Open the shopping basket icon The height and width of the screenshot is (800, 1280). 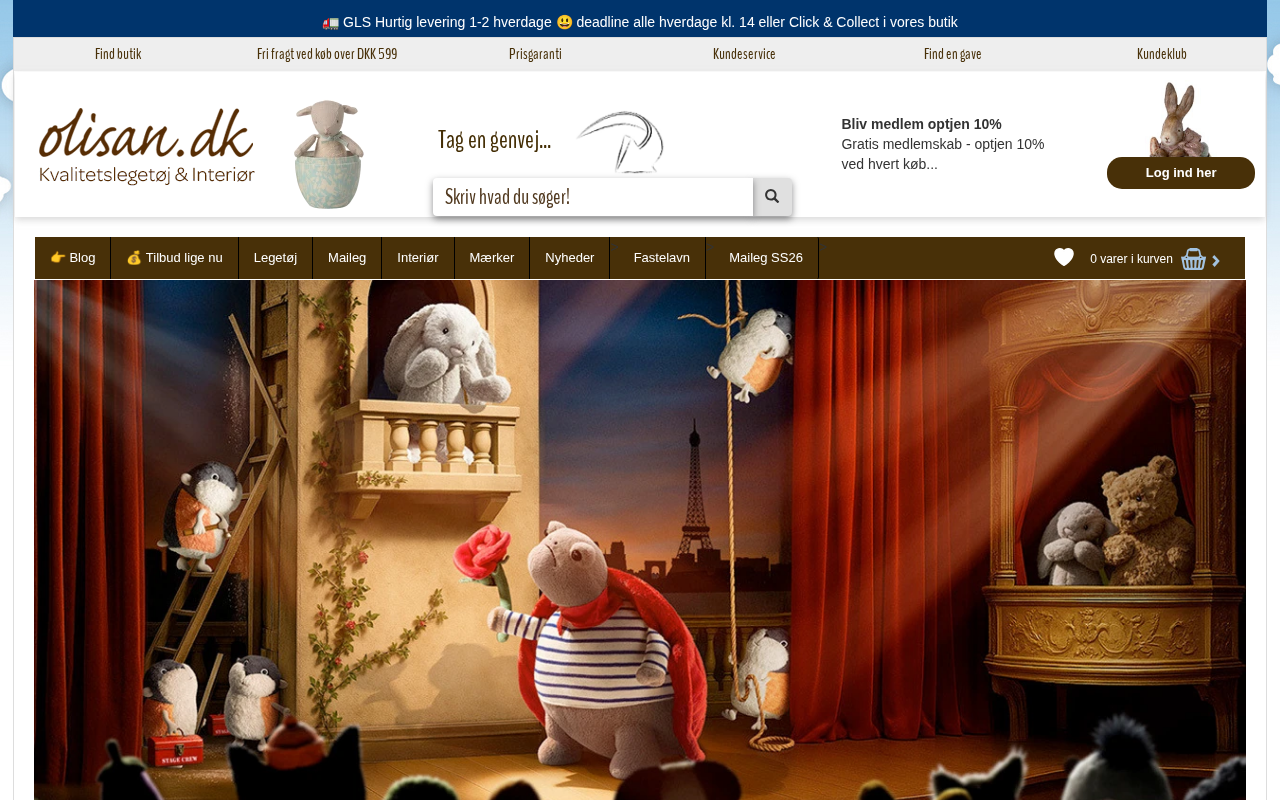[1193, 259]
